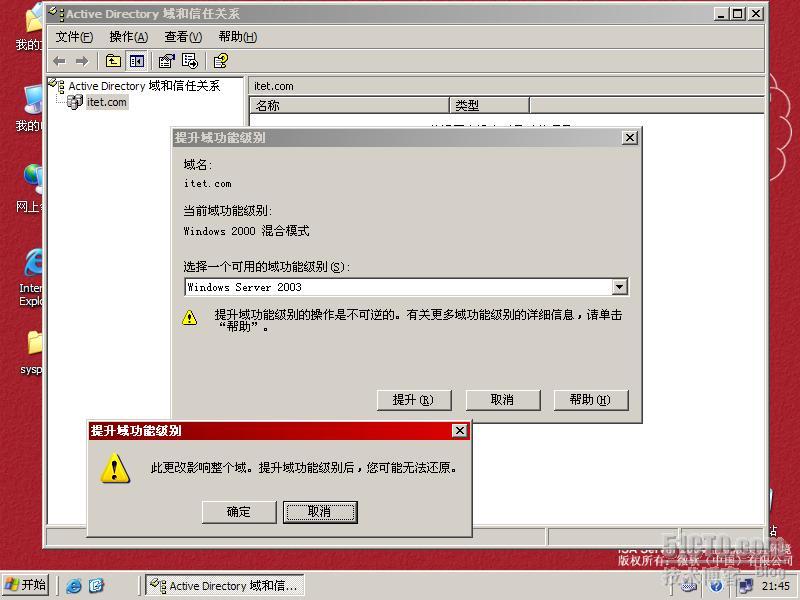Click 取消 in the raise-level dialog
800x600 pixels.
pos(503,400)
